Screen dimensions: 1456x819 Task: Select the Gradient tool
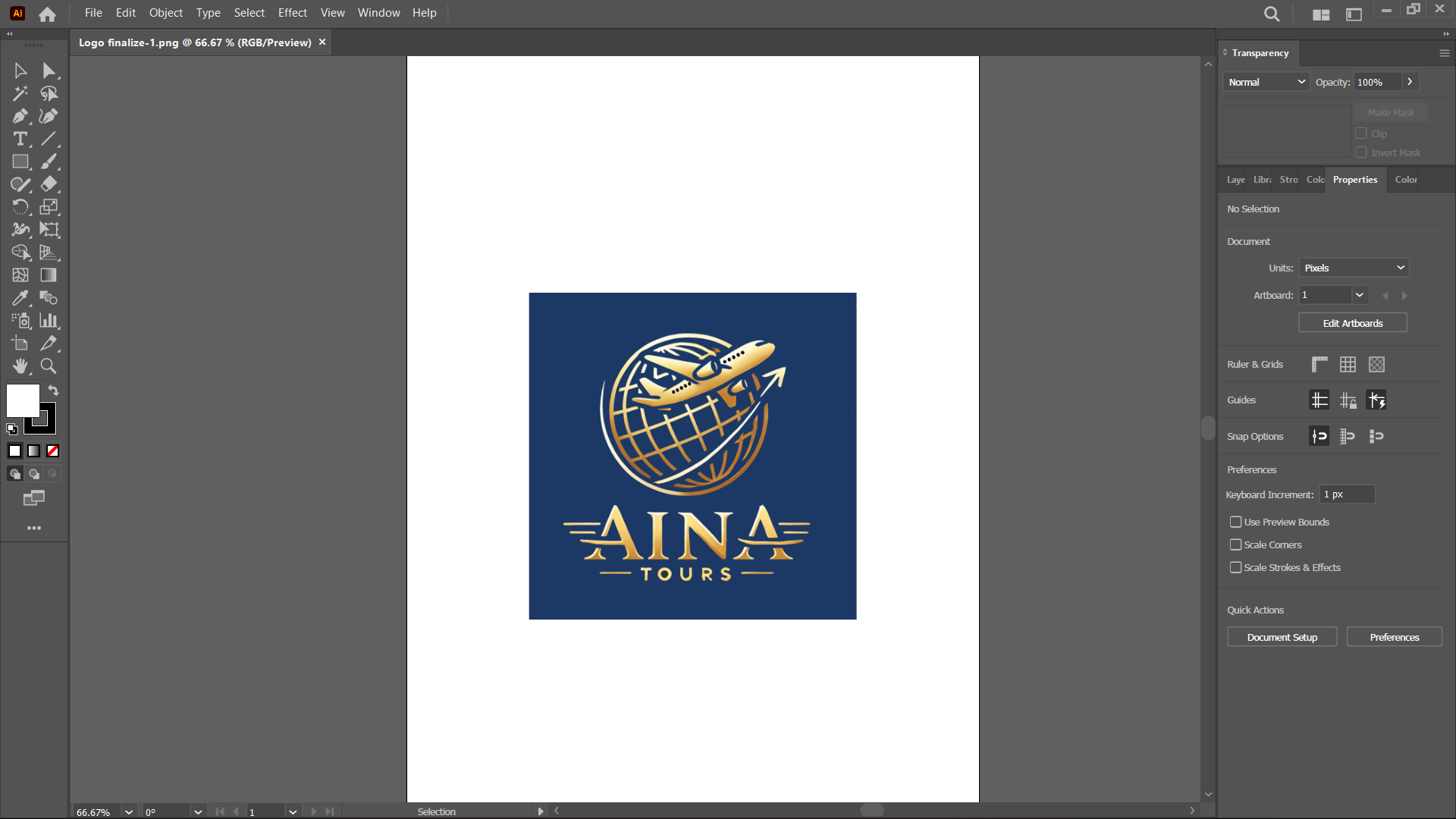click(x=49, y=275)
